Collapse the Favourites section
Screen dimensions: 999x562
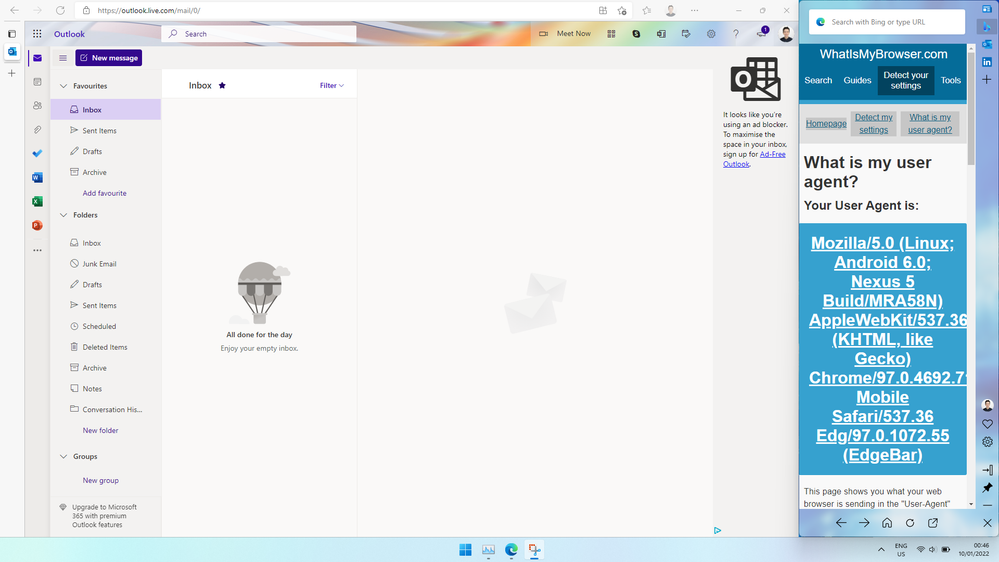[x=63, y=86]
